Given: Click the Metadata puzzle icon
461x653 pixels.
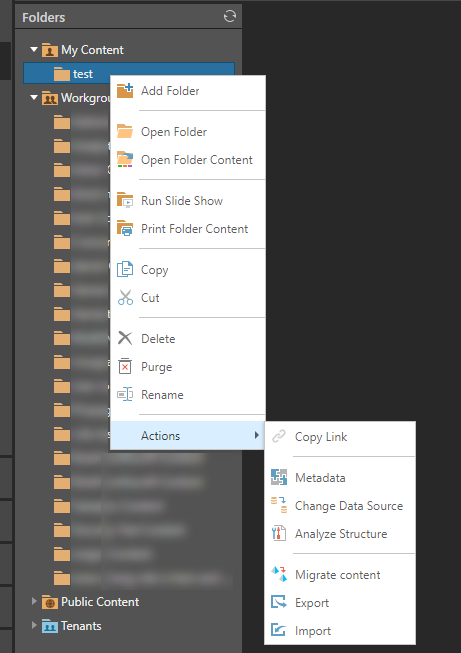Looking at the screenshot, I should click(279, 477).
